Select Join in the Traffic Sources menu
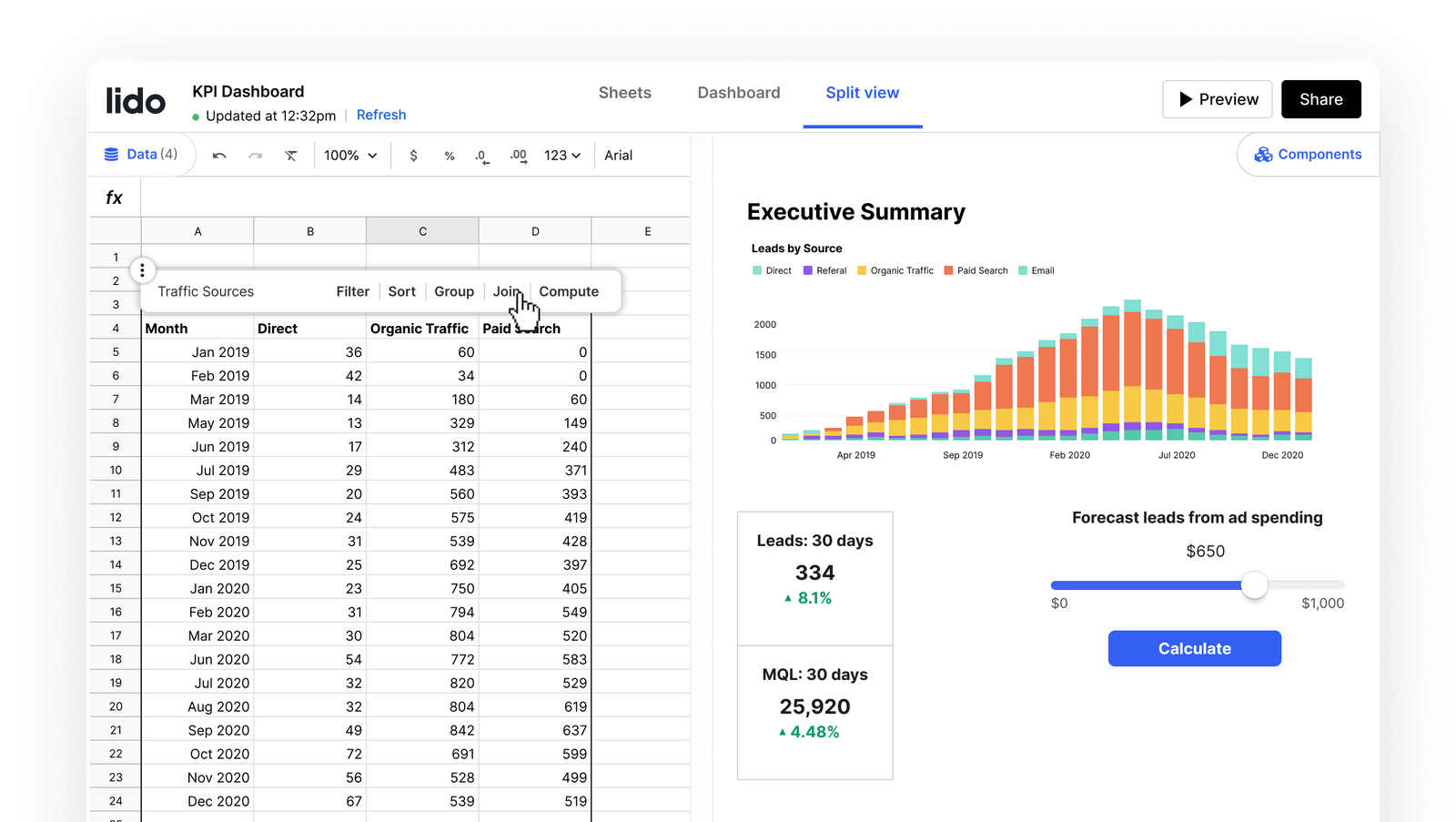 tap(507, 291)
